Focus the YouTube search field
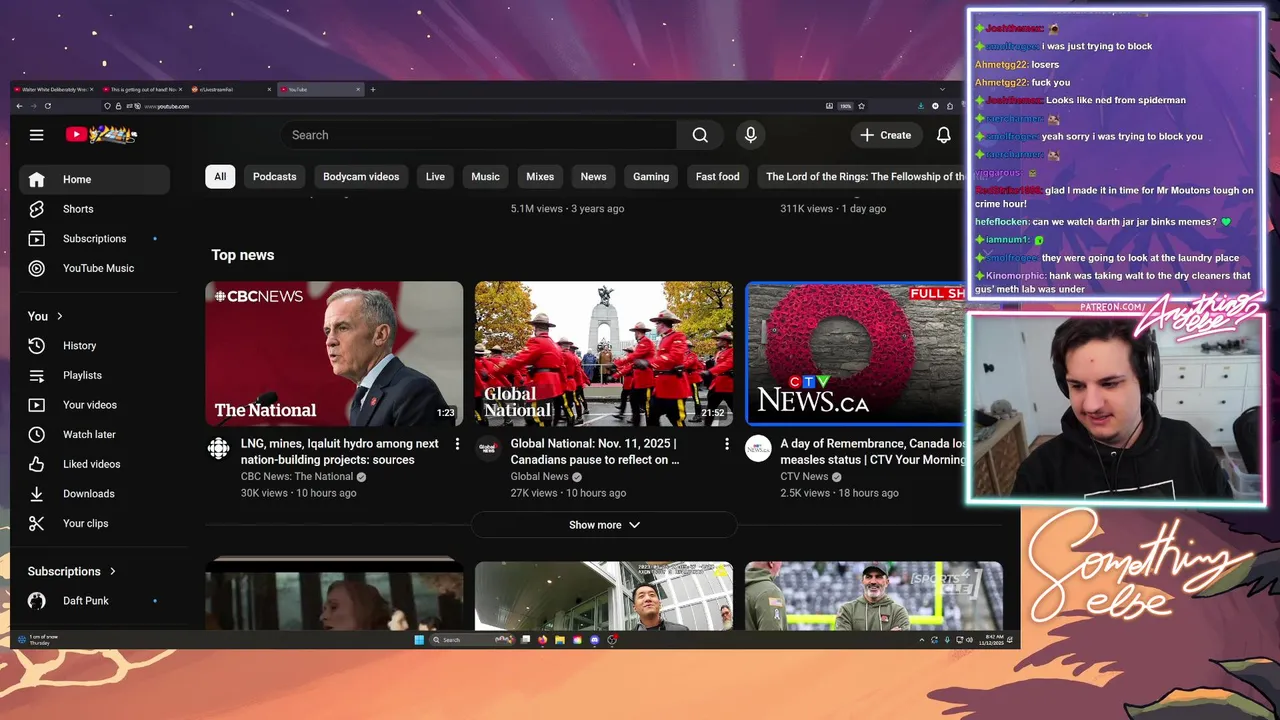1280x720 pixels. [479, 135]
